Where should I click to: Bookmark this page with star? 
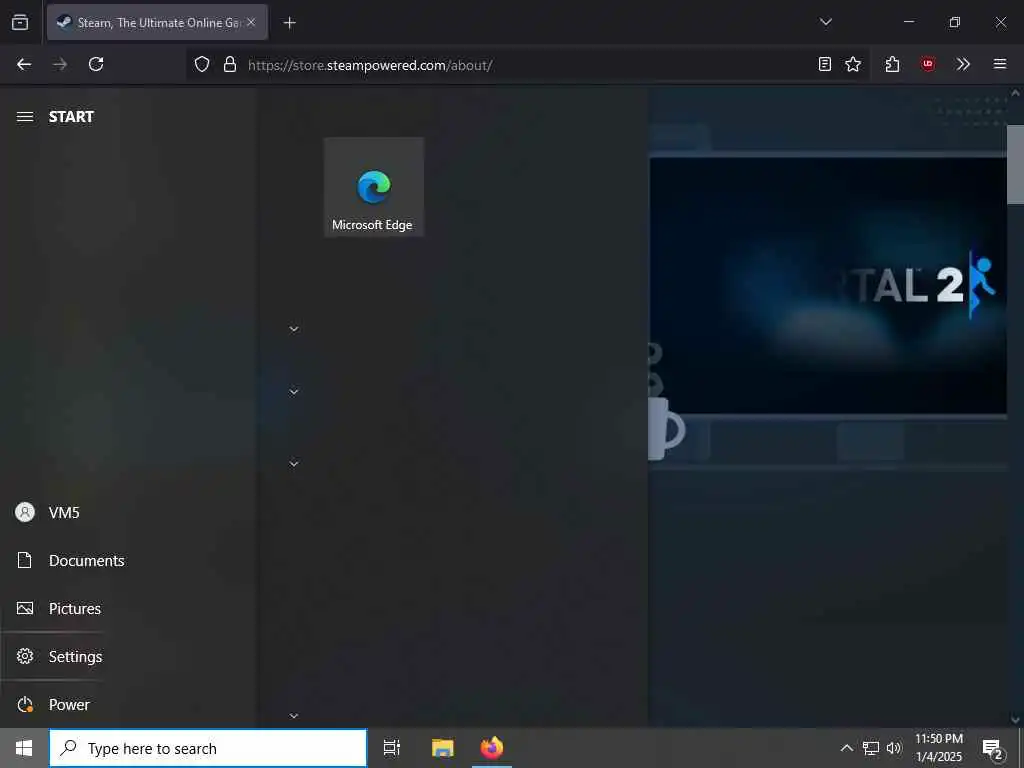click(x=853, y=64)
